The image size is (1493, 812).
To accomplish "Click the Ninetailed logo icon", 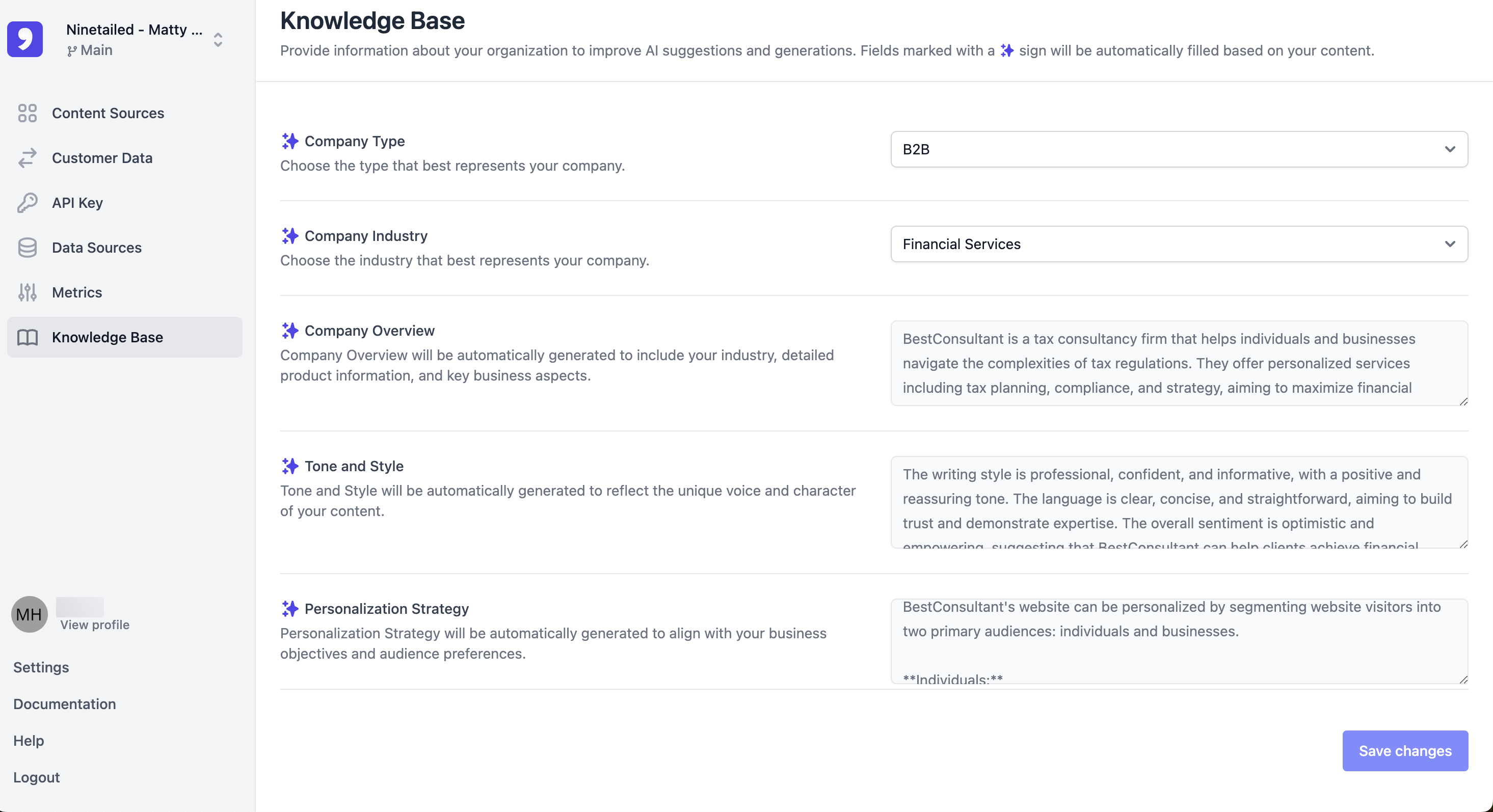I will coord(25,39).
